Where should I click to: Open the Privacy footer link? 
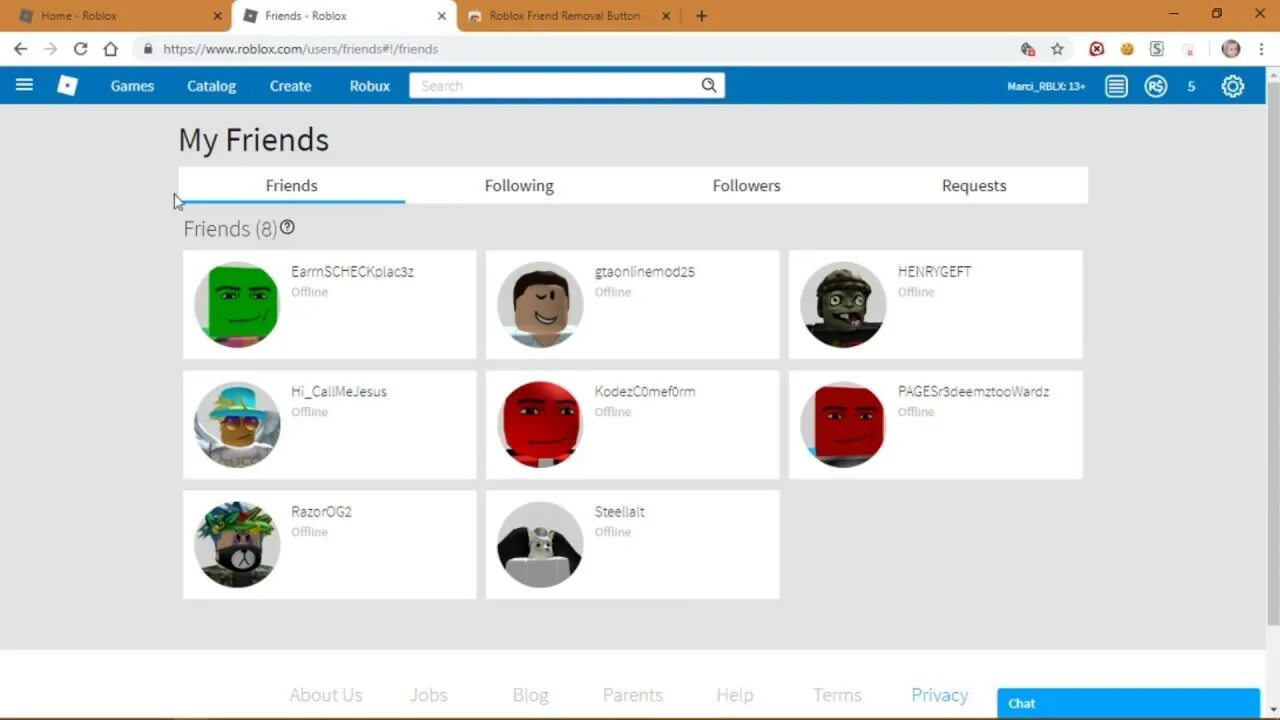(940, 695)
